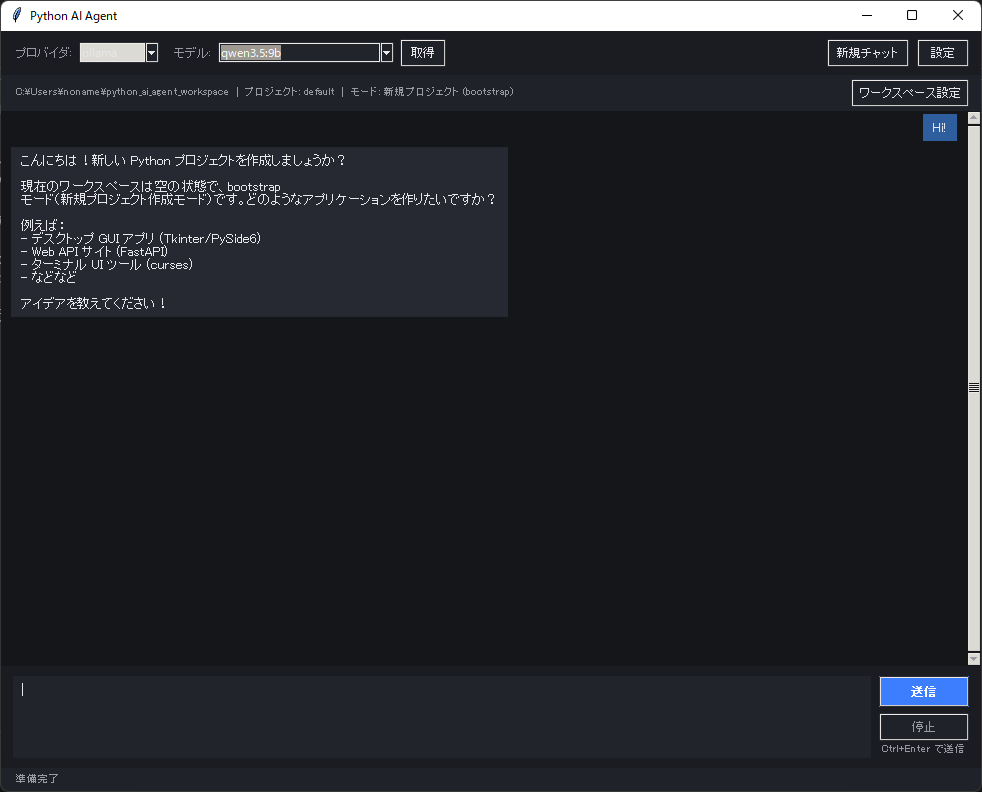Maximize the Python AI Agent window
The height and width of the screenshot is (792, 982).
(x=912, y=15)
